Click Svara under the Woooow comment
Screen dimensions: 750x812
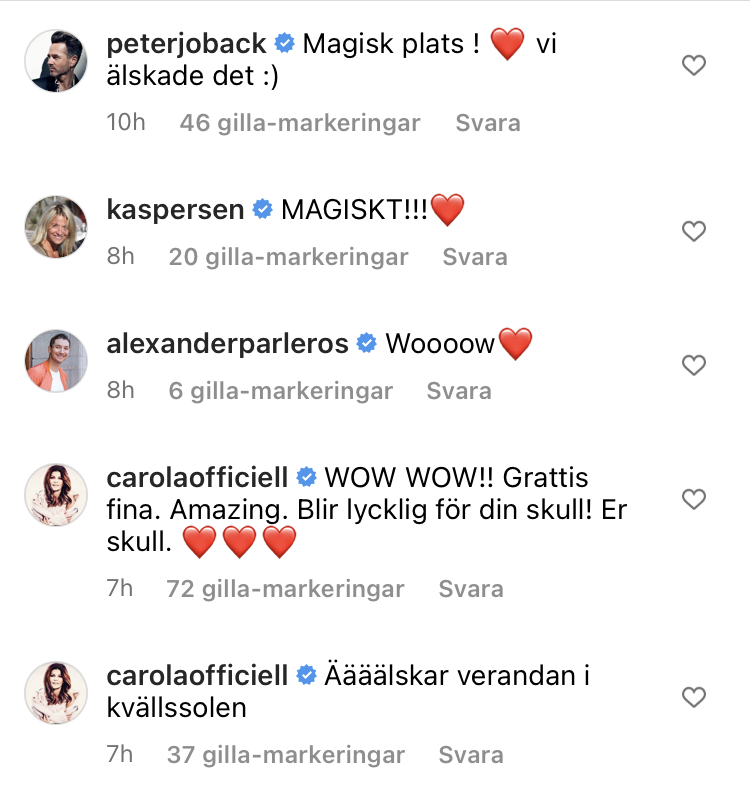point(459,391)
